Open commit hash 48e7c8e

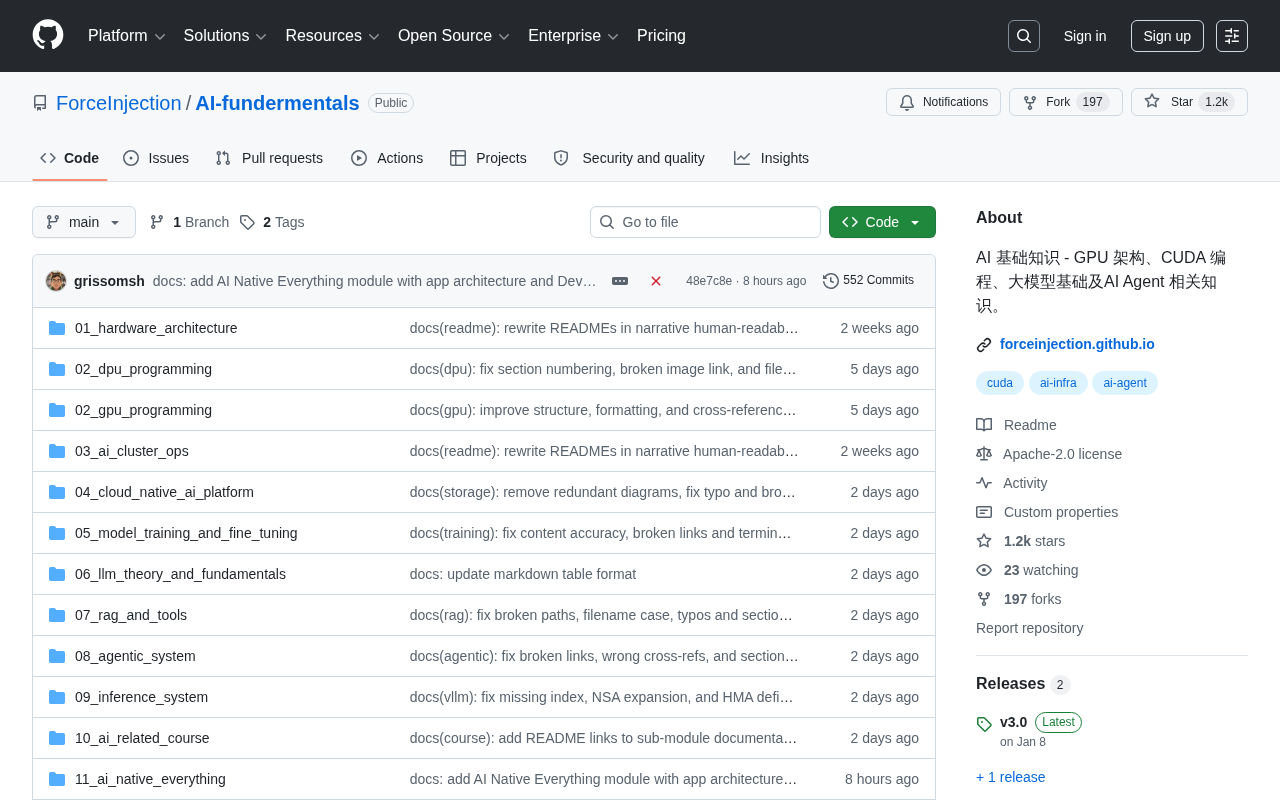tap(709, 281)
